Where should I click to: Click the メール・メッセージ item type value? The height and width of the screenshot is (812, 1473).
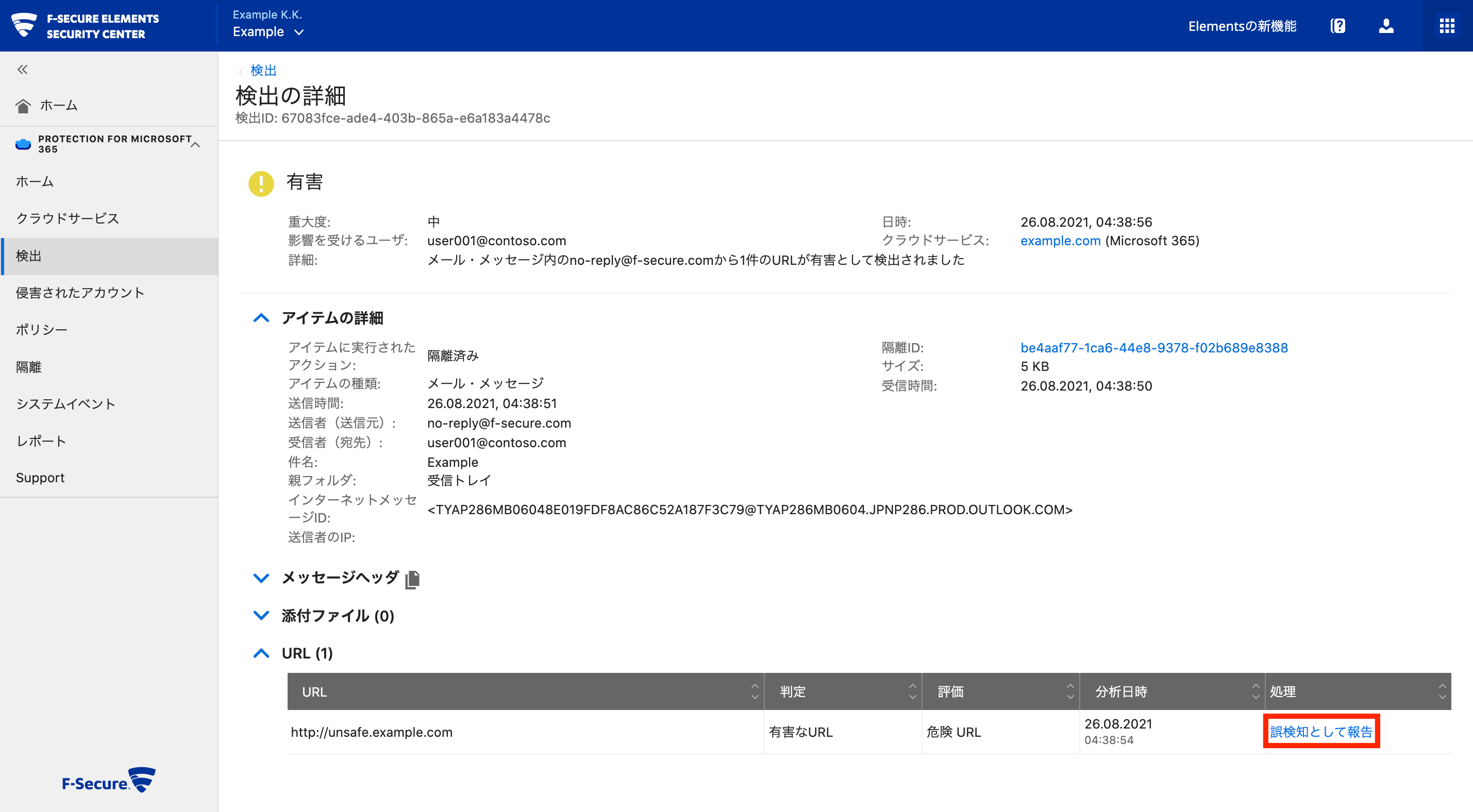(486, 383)
